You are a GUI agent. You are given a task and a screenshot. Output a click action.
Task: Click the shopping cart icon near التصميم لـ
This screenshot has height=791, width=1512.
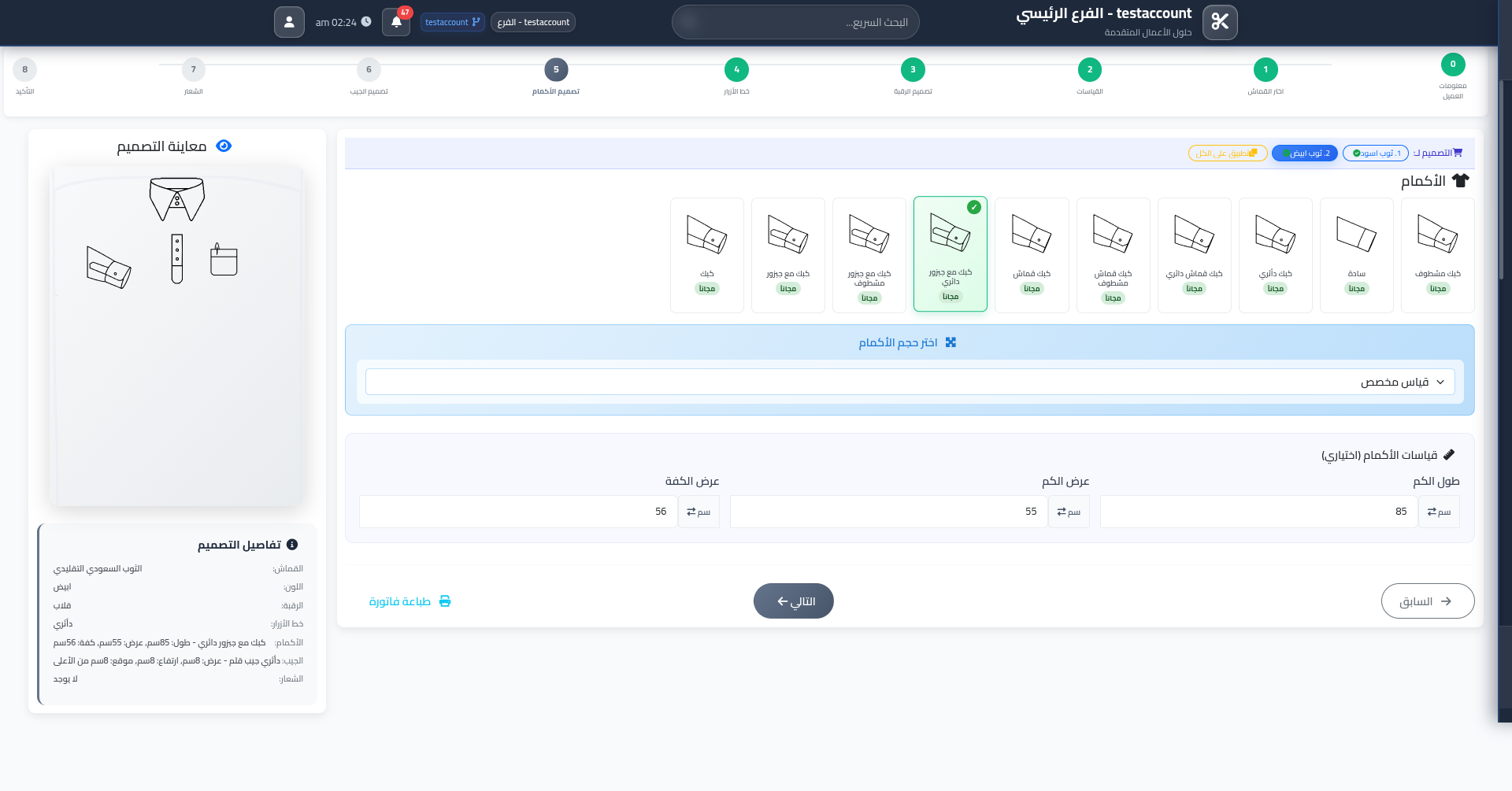[1458, 151]
